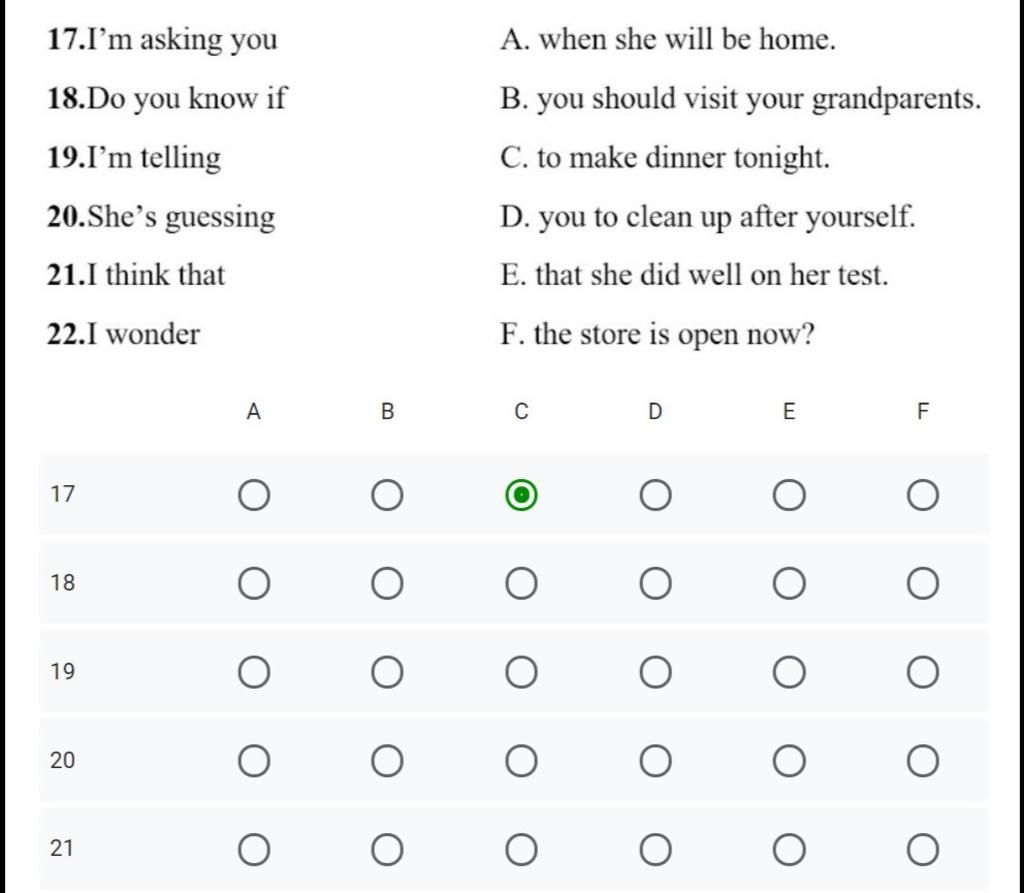Screen dimensions: 1024x893
Task: Choose option A for question 18
Action: click(x=254, y=584)
